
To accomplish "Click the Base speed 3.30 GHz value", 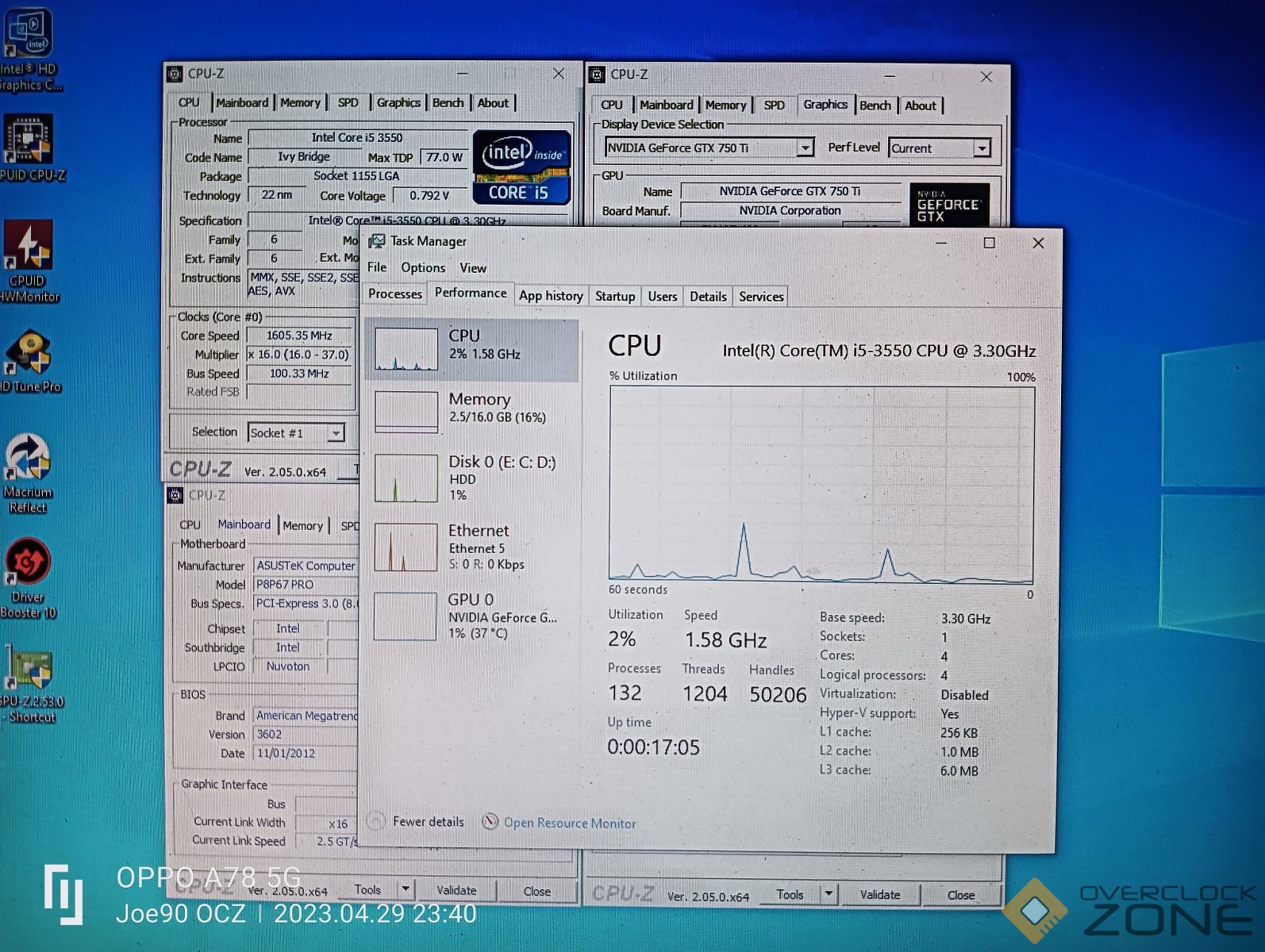I will coord(966,619).
